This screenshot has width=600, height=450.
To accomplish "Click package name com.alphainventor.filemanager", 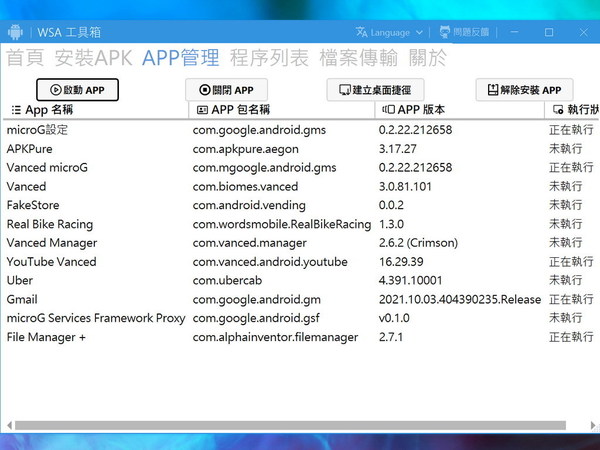I will (x=276, y=337).
